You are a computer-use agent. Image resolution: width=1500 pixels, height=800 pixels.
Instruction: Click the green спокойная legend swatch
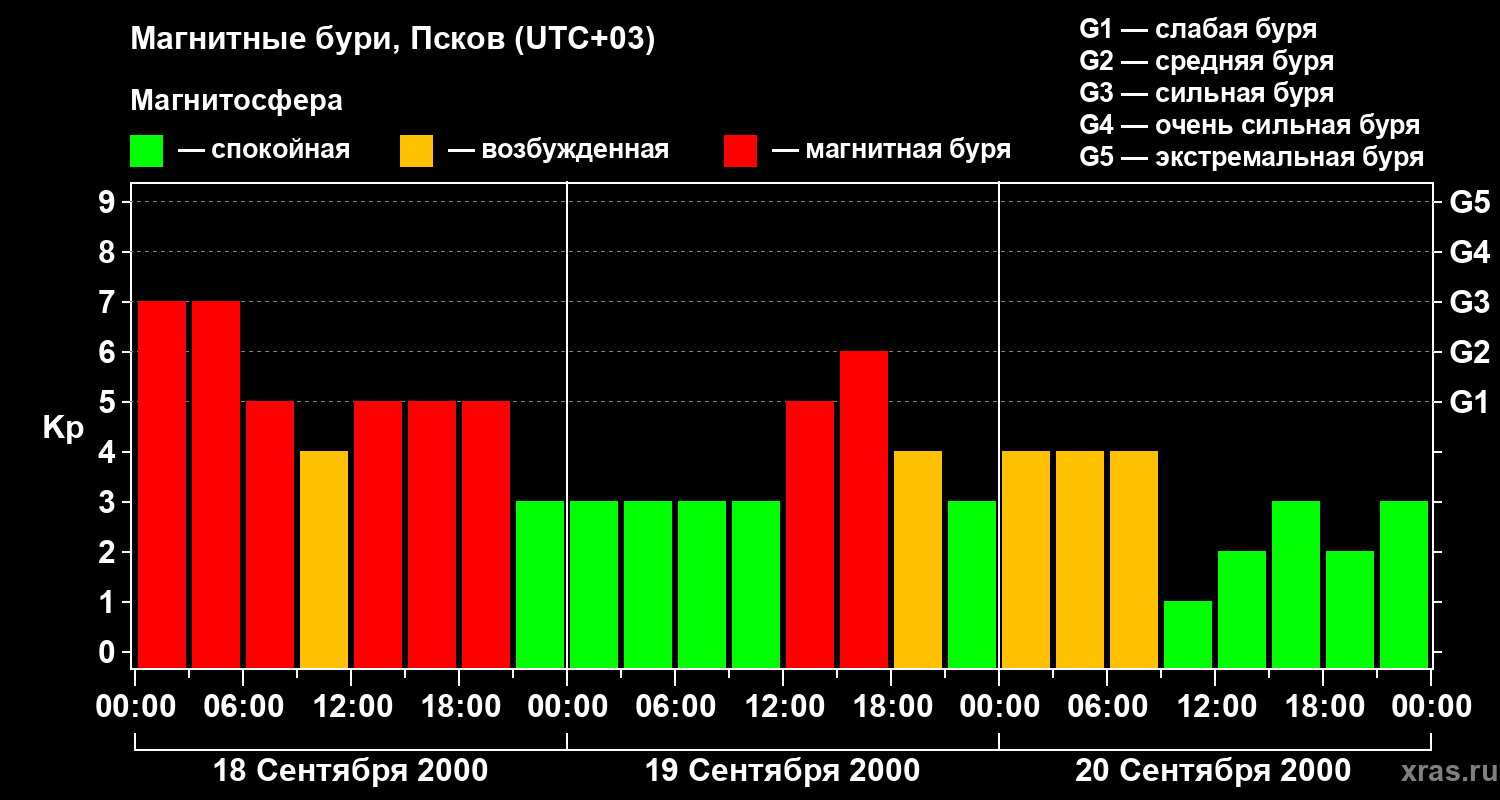[147, 151]
